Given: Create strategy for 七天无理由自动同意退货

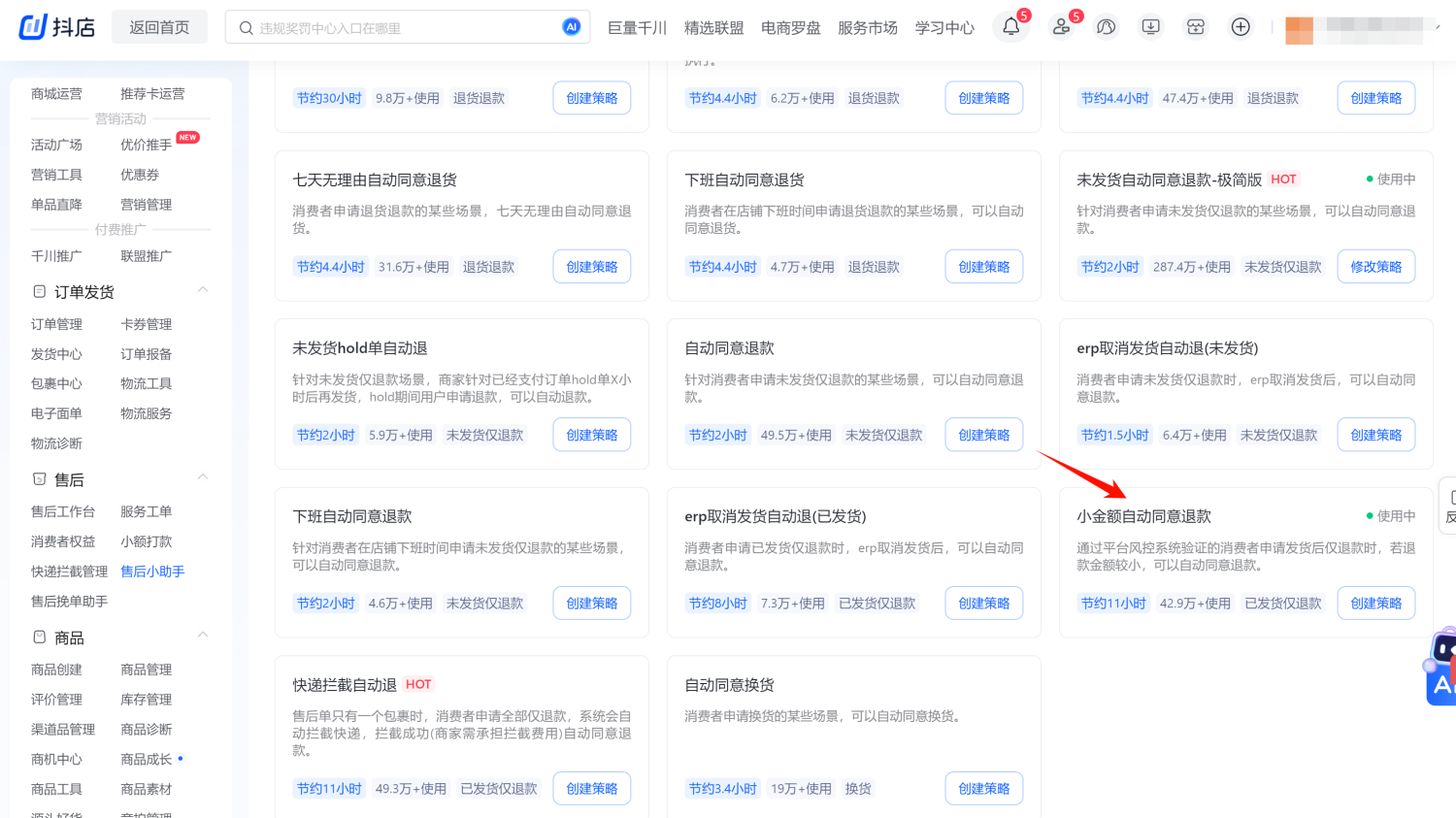Looking at the screenshot, I should [x=592, y=267].
